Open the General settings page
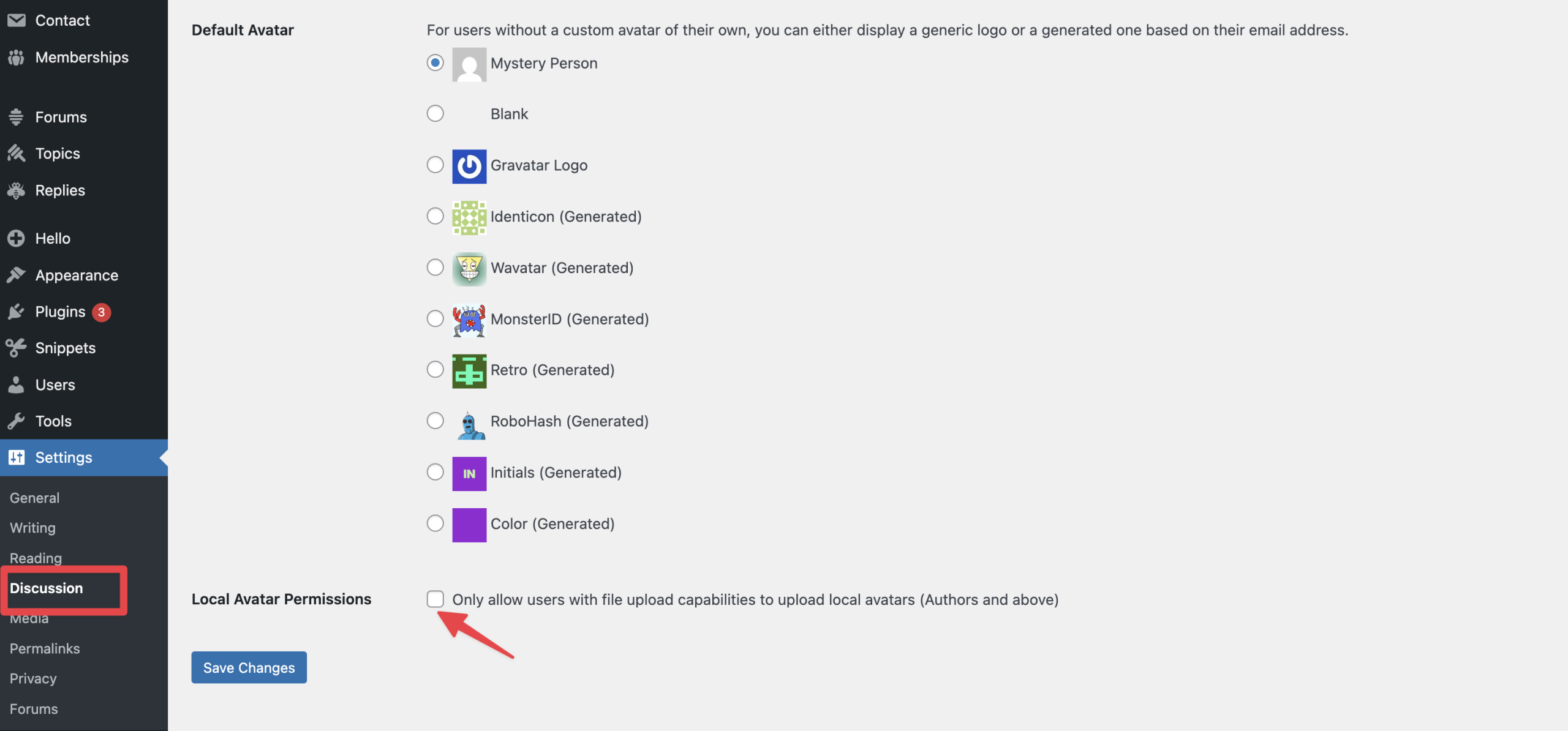 pyautogui.click(x=34, y=498)
